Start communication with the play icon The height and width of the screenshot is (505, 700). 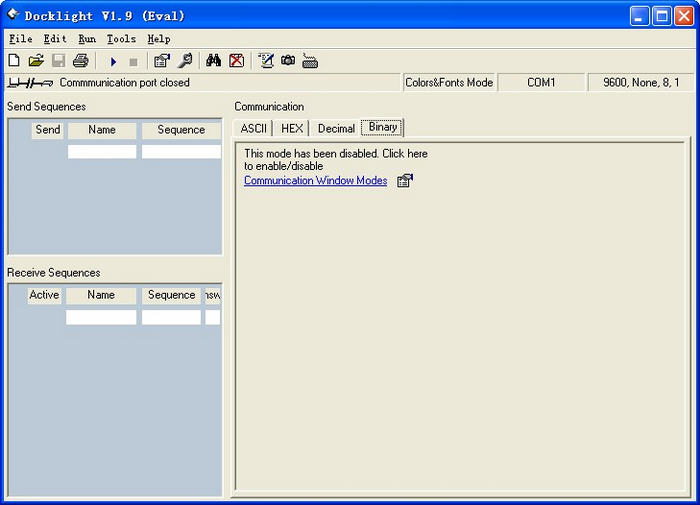coord(113,61)
